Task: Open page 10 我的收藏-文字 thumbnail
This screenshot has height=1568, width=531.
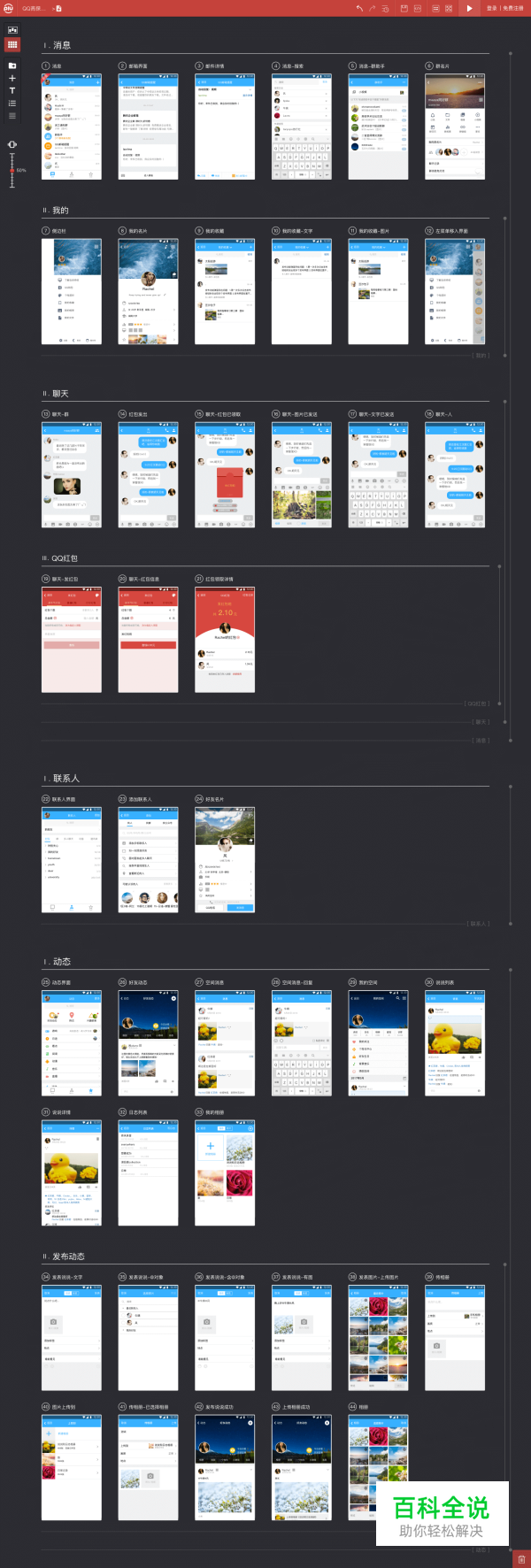Action: pyautogui.click(x=302, y=291)
